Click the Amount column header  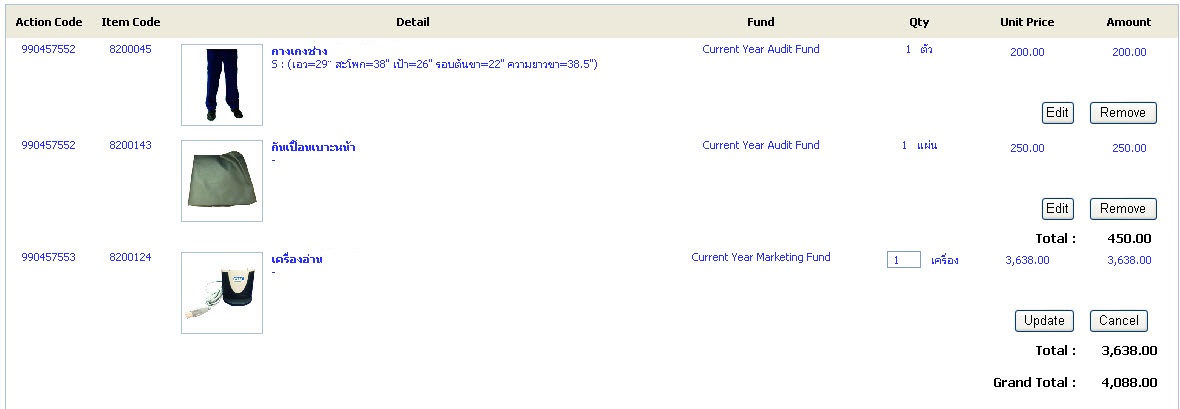(1128, 22)
